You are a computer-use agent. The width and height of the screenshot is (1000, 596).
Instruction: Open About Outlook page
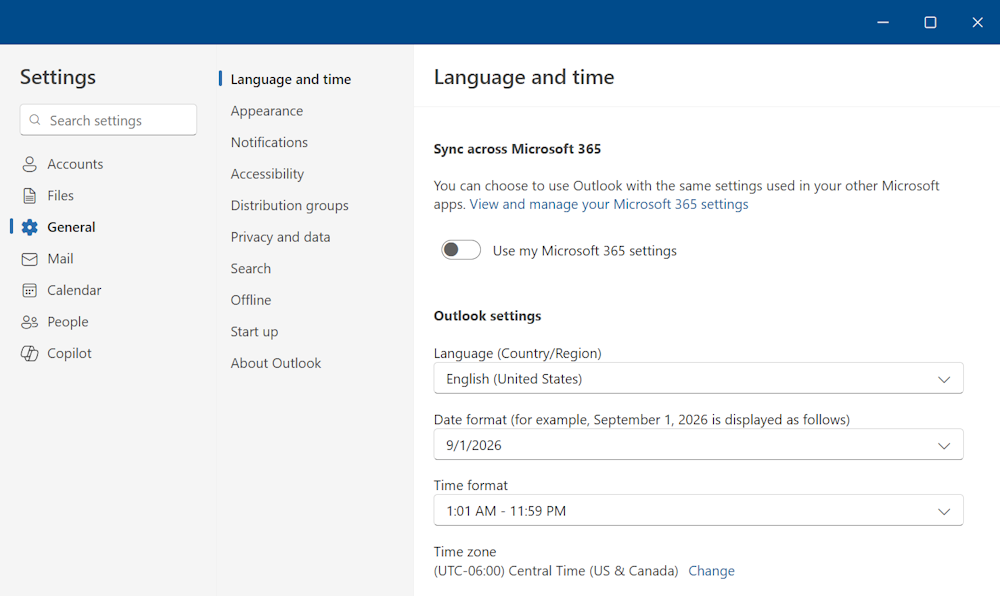click(x=276, y=363)
